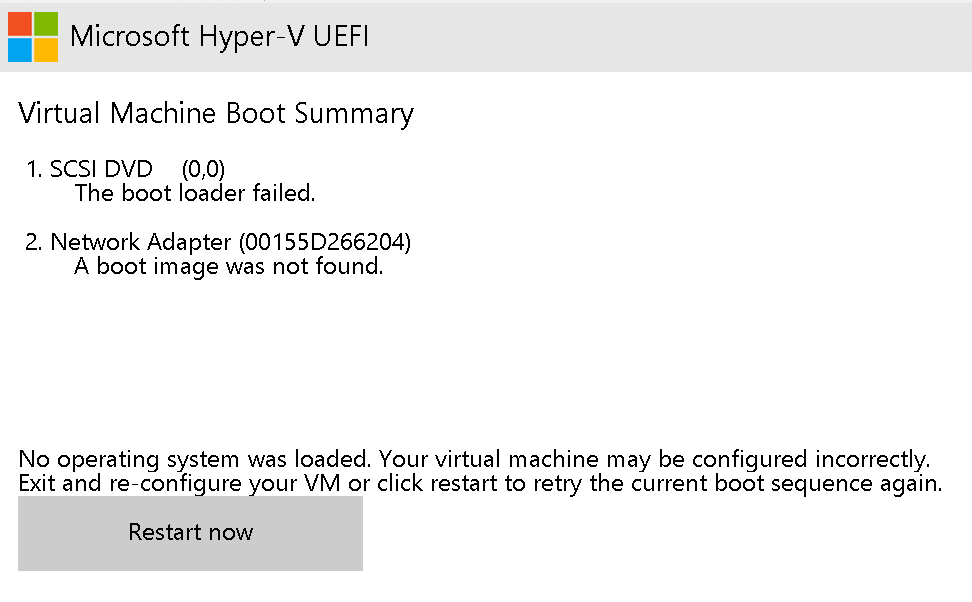Click the number 1 boot order marker

(34, 169)
